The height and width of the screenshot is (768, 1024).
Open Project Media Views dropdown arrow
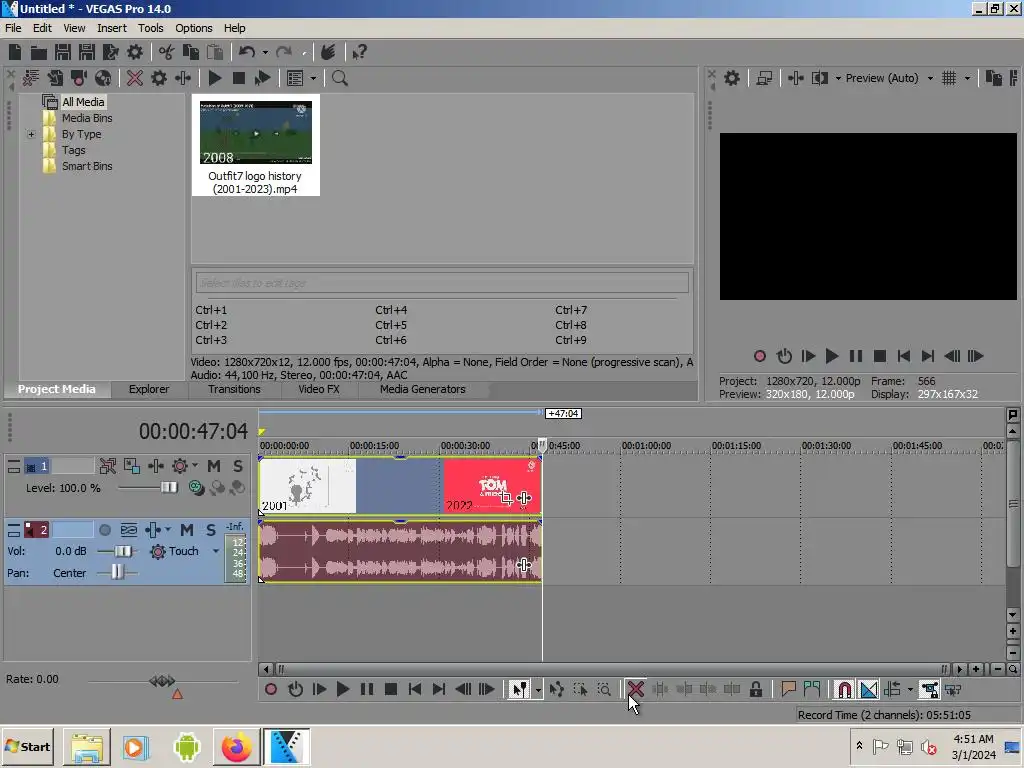pos(313,78)
